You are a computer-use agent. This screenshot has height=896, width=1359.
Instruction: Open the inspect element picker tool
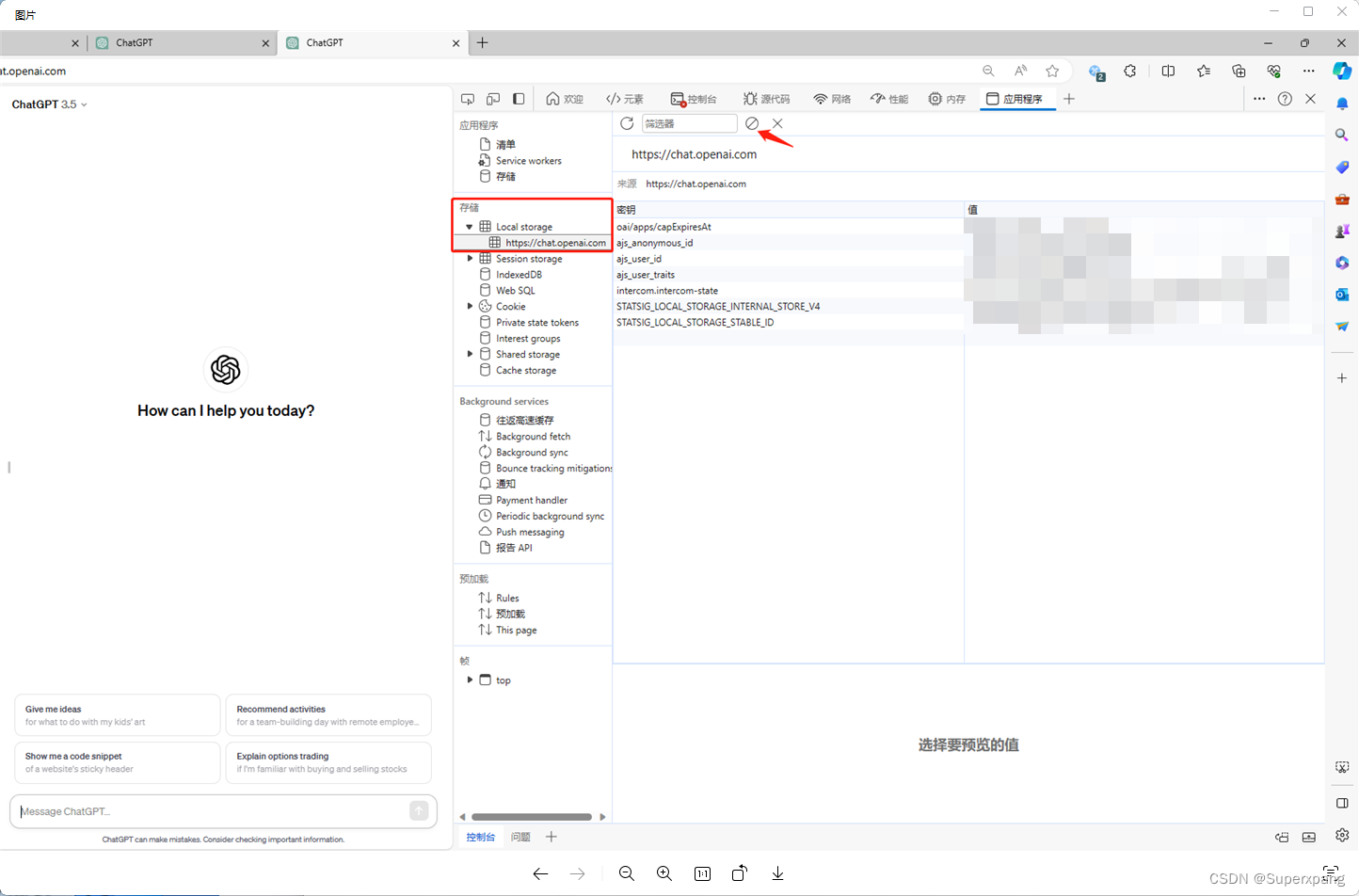[468, 99]
